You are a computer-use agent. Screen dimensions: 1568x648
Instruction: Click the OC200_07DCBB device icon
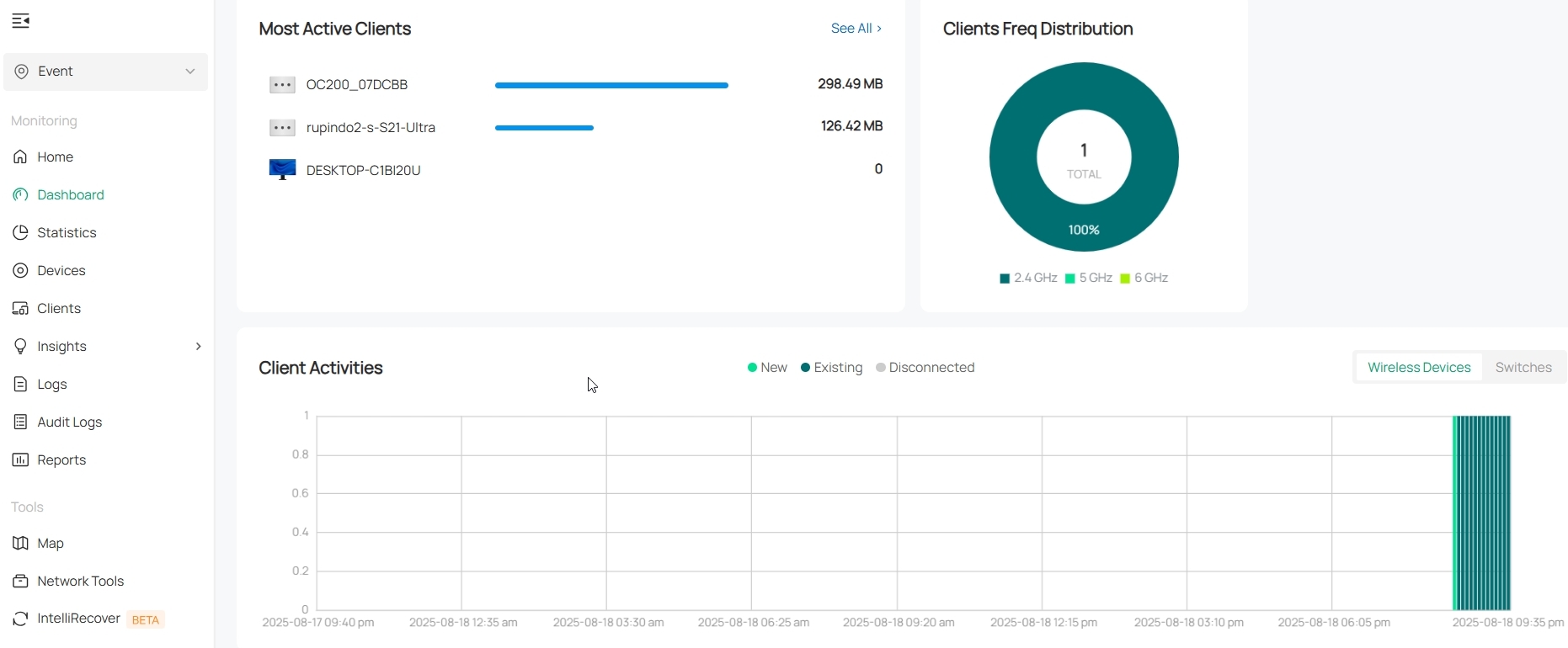282,84
